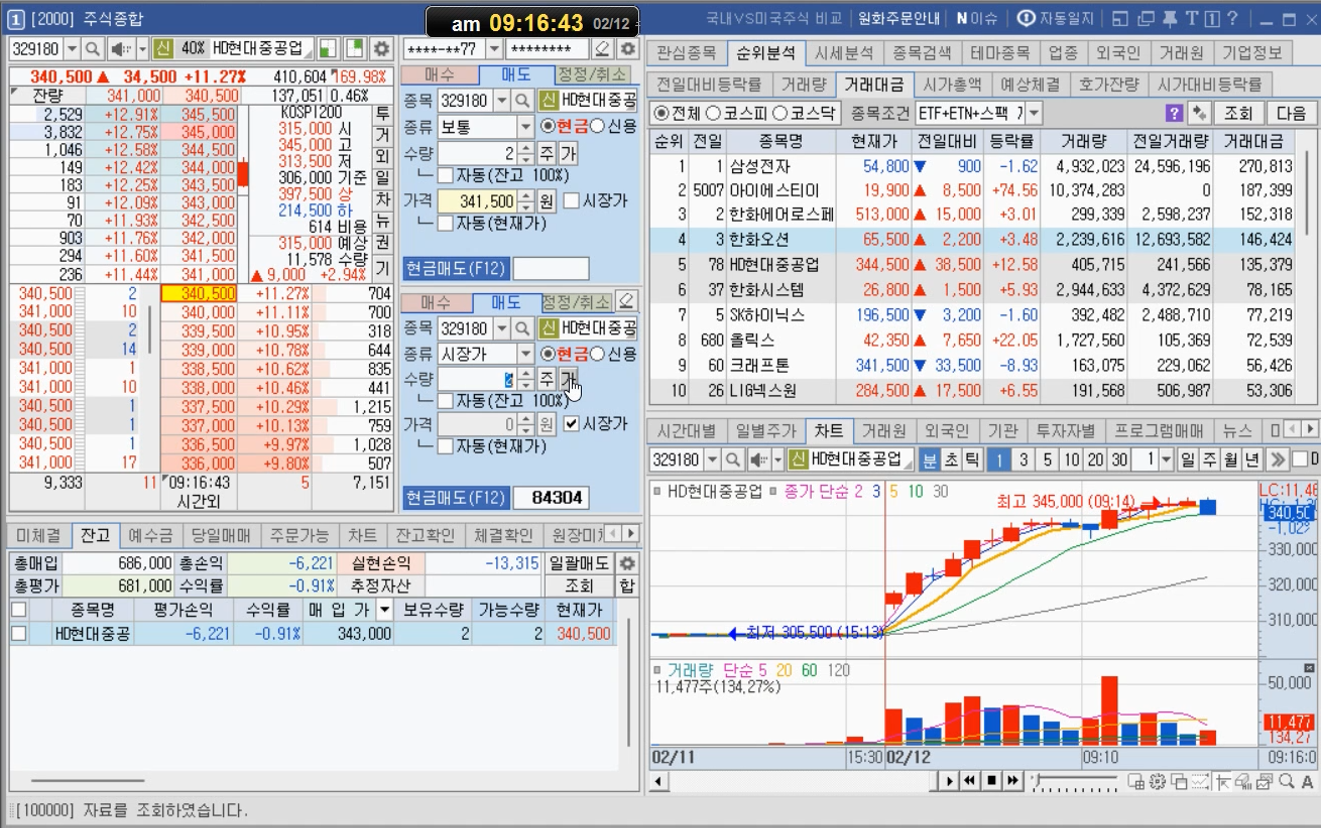Screen dimensions: 1321x828
Task: Click the speaker sound icon in top-left toolbar
Action: pos(120,48)
